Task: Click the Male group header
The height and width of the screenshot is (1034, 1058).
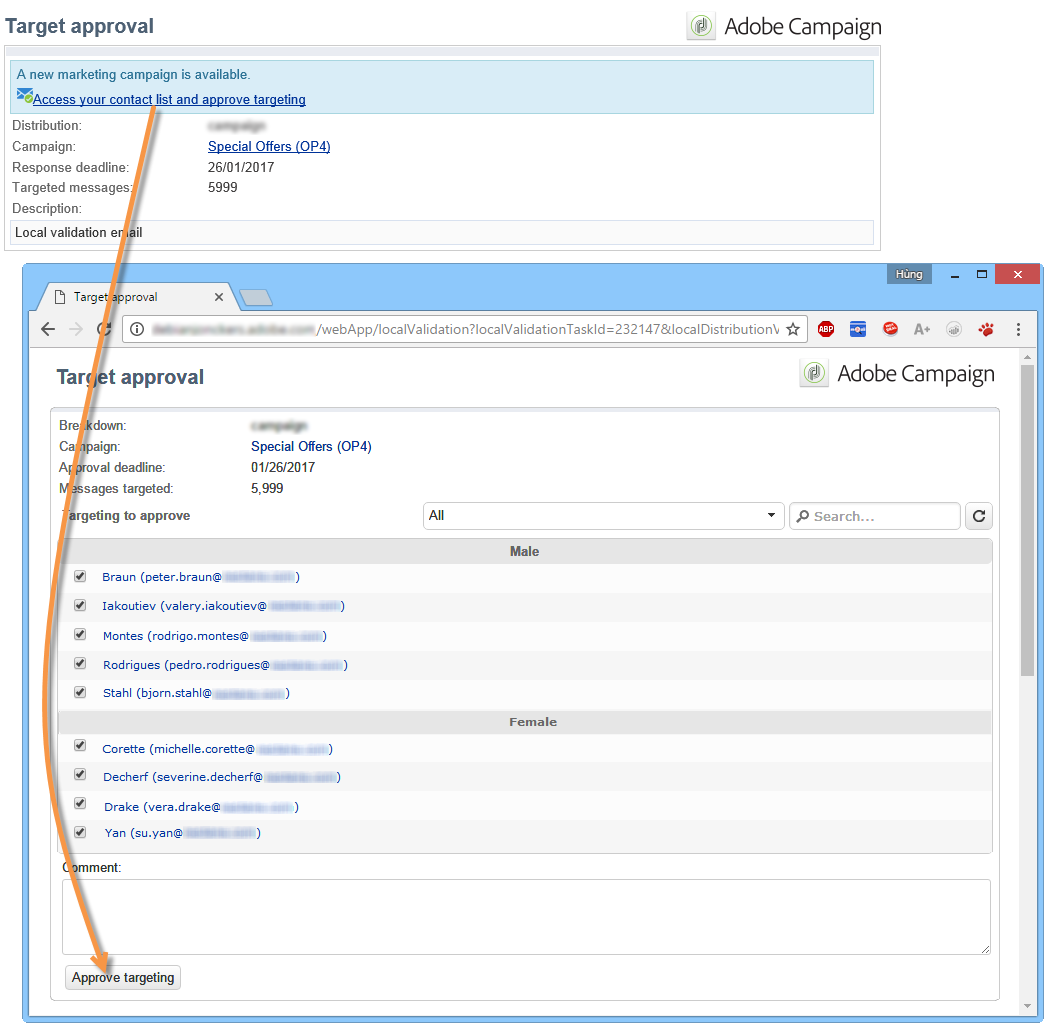Action: click(x=524, y=551)
